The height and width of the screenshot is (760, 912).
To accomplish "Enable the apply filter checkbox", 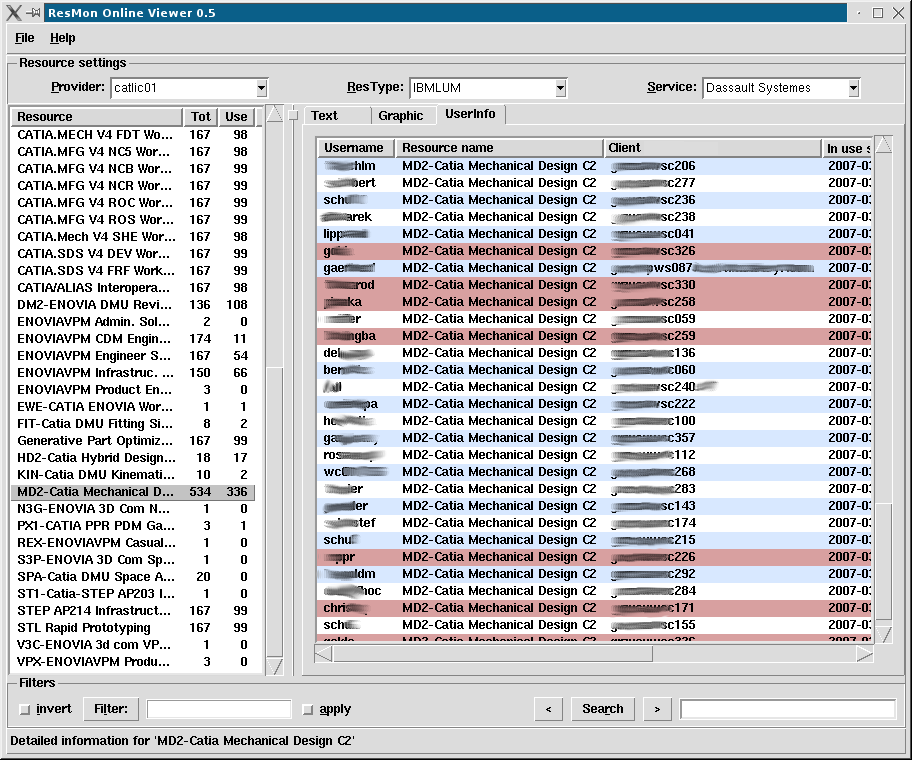I will point(308,709).
